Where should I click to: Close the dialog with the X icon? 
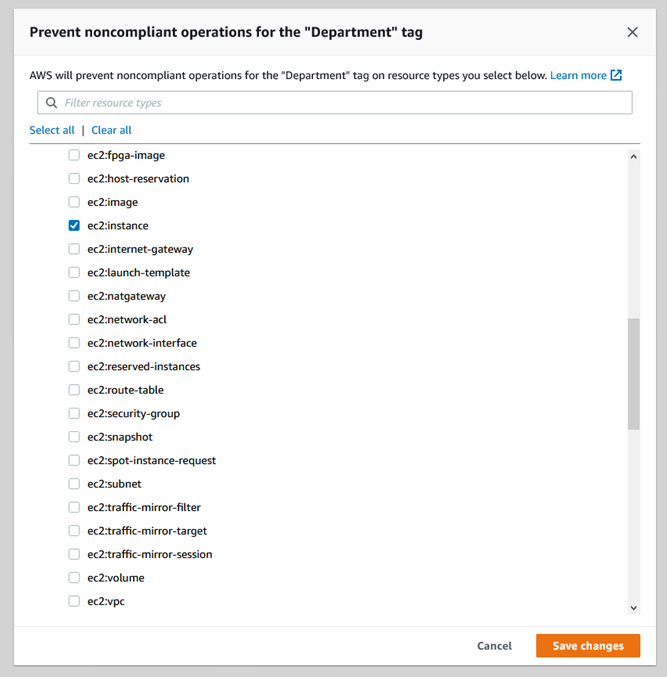632,32
